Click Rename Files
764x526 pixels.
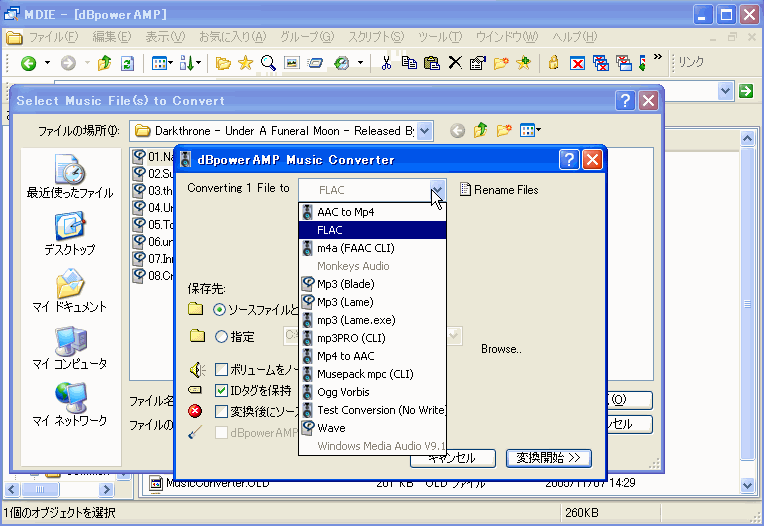[x=499, y=189]
